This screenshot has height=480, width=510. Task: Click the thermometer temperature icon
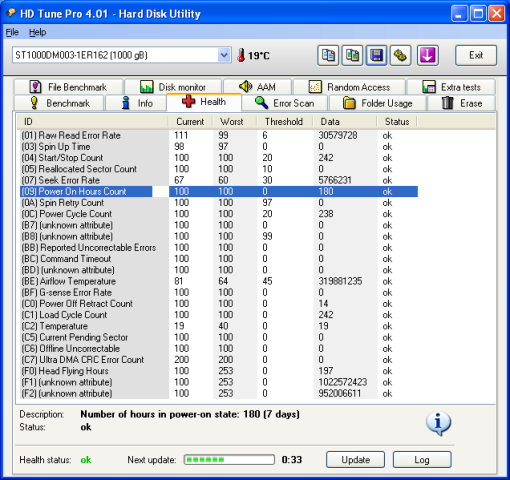(241, 55)
